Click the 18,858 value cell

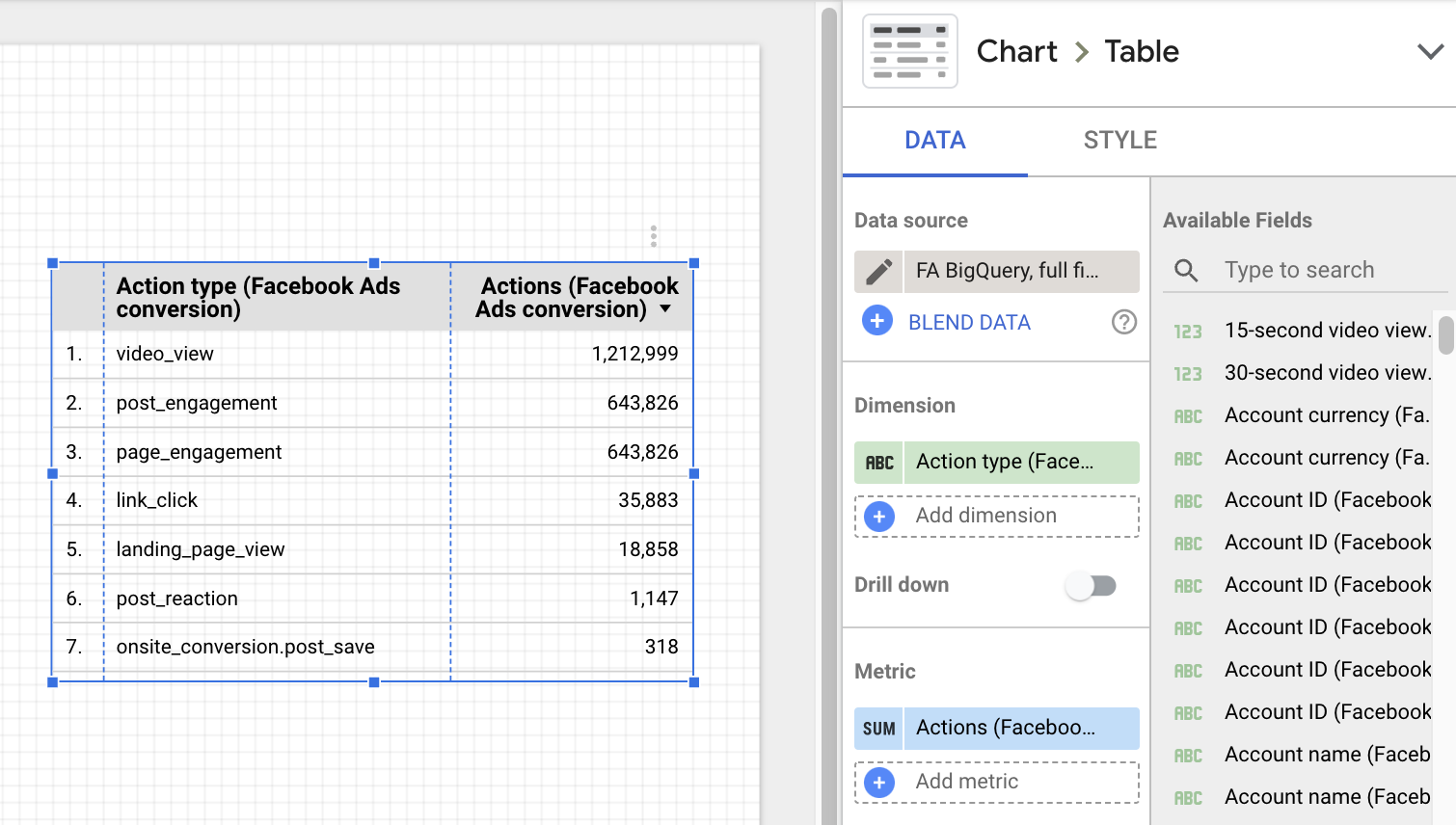(572, 549)
